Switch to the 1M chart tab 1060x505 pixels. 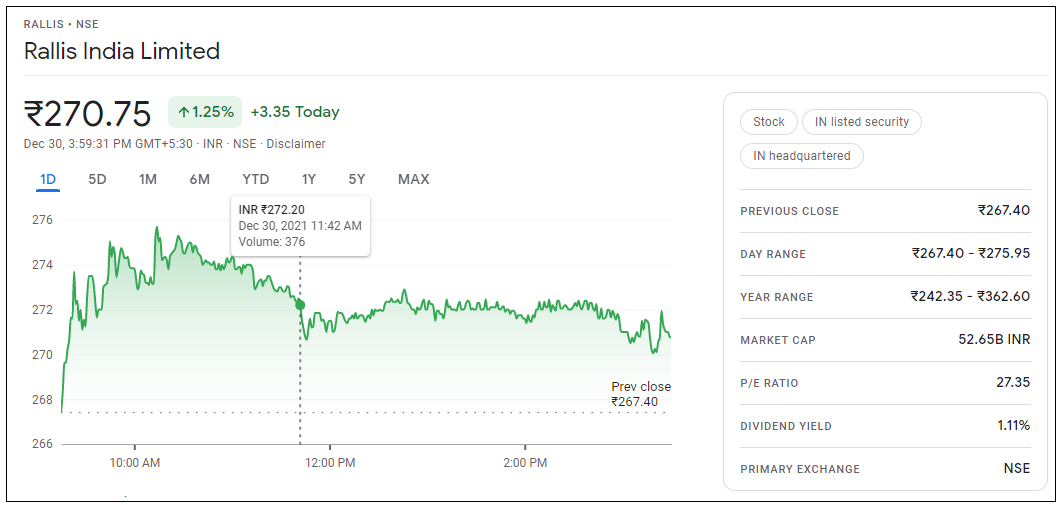pos(148,179)
